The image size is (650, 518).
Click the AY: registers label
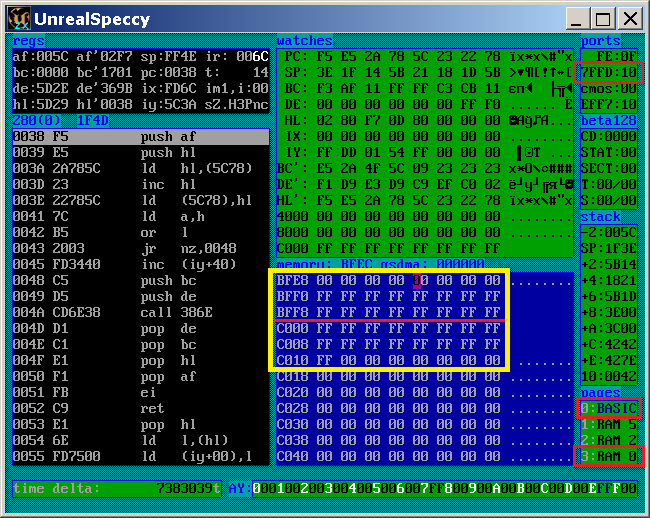[240, 489]
